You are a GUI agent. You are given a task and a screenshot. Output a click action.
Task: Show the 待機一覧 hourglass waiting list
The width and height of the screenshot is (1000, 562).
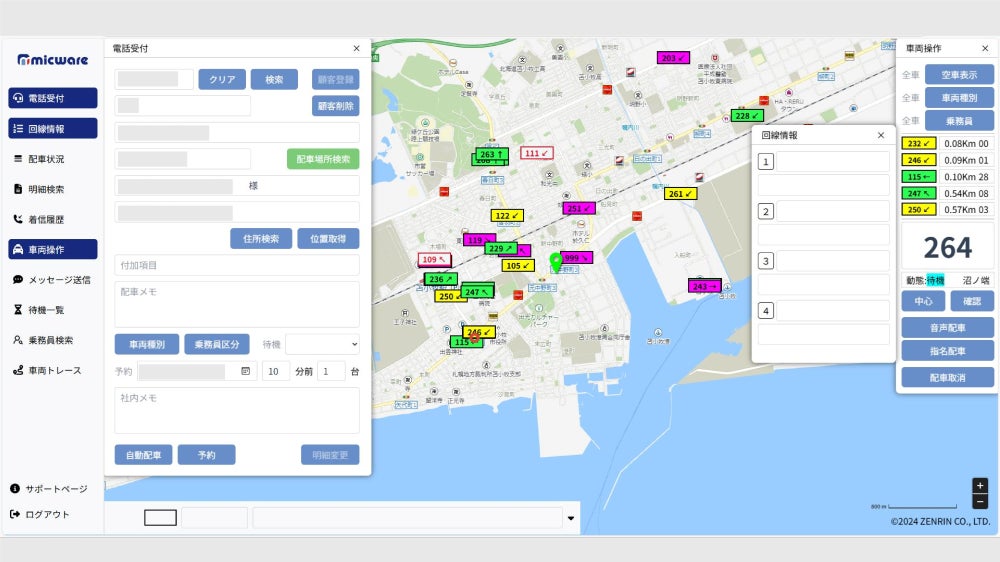point(18,310)
